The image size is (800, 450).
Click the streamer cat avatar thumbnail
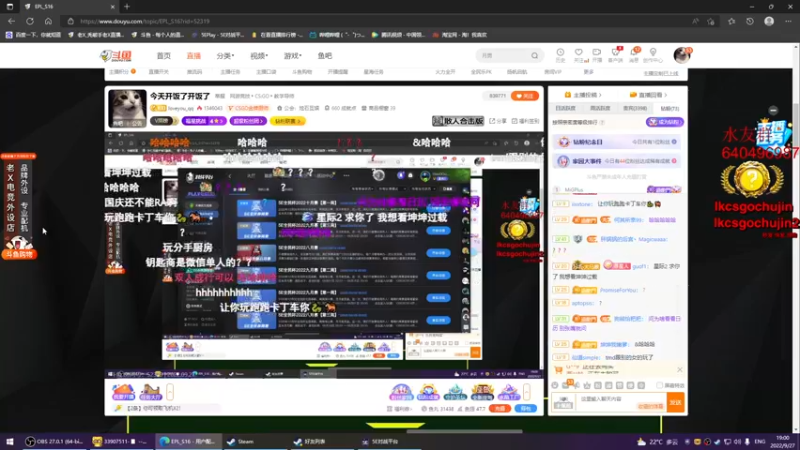pyautogui.click(x=127, y=108)
